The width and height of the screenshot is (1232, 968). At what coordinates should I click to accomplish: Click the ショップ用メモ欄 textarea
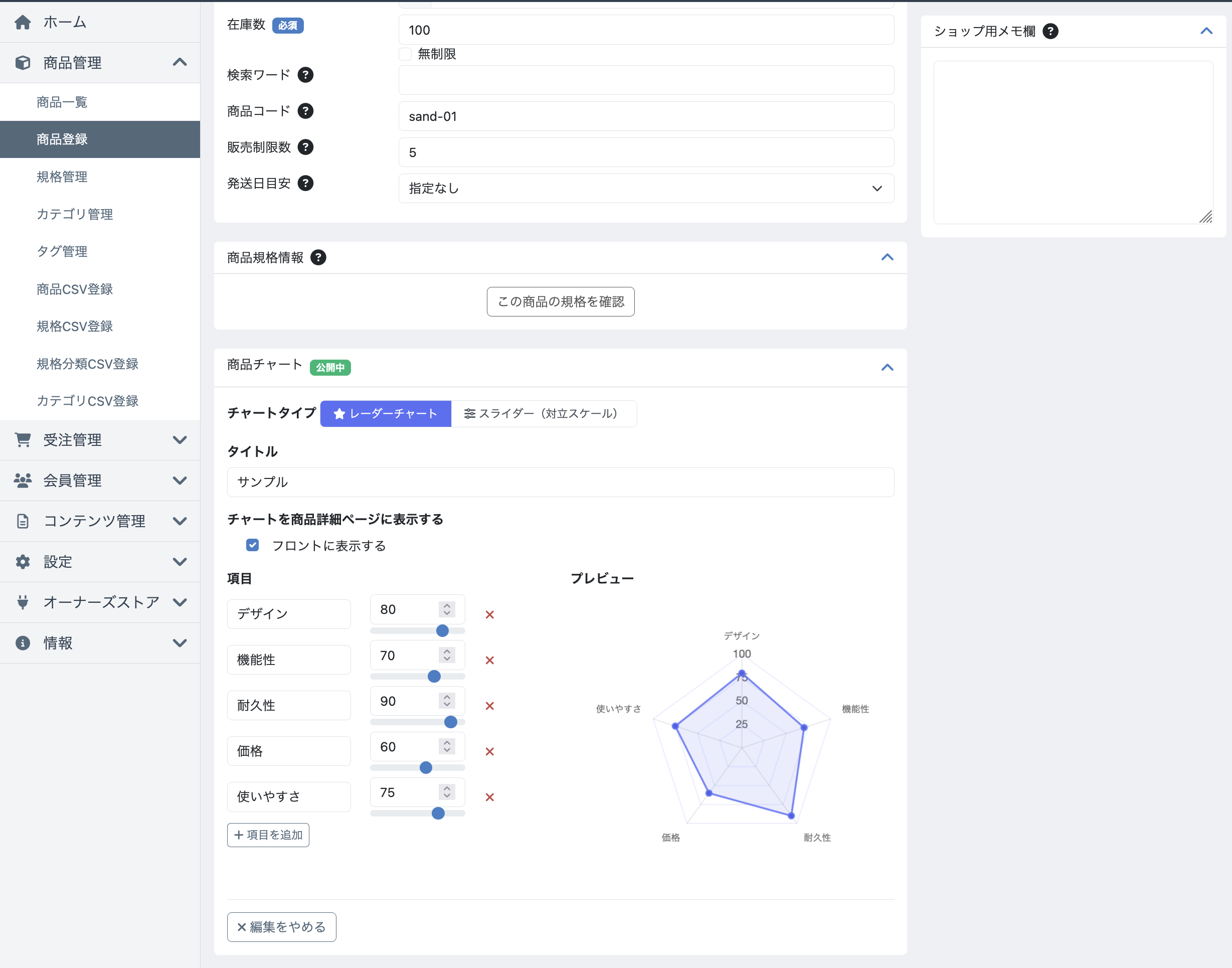coord(1073,142)
